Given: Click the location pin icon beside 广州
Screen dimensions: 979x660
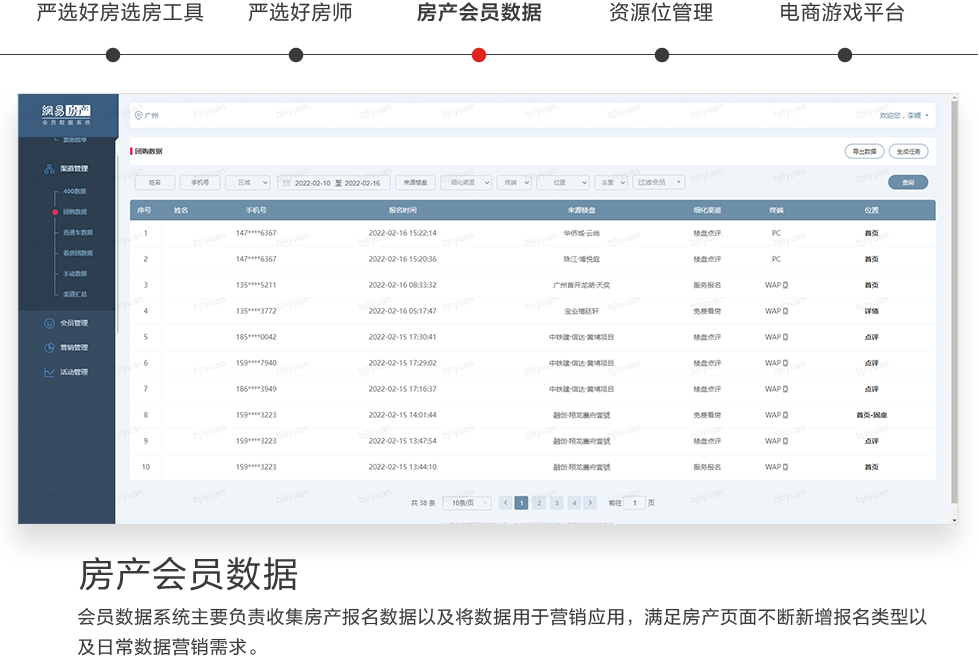Looking at the screenshot, I should click(x=139, y=116).
